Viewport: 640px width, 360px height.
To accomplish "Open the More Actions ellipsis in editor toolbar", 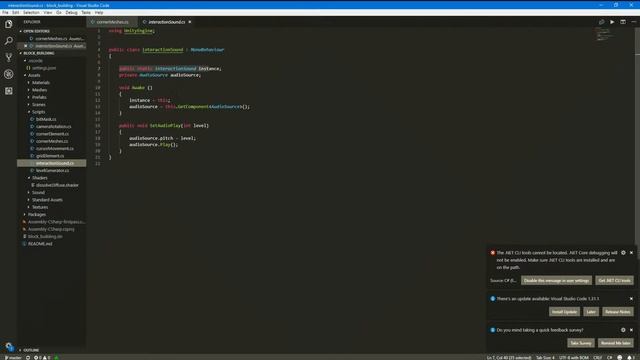I will point(633,22).
